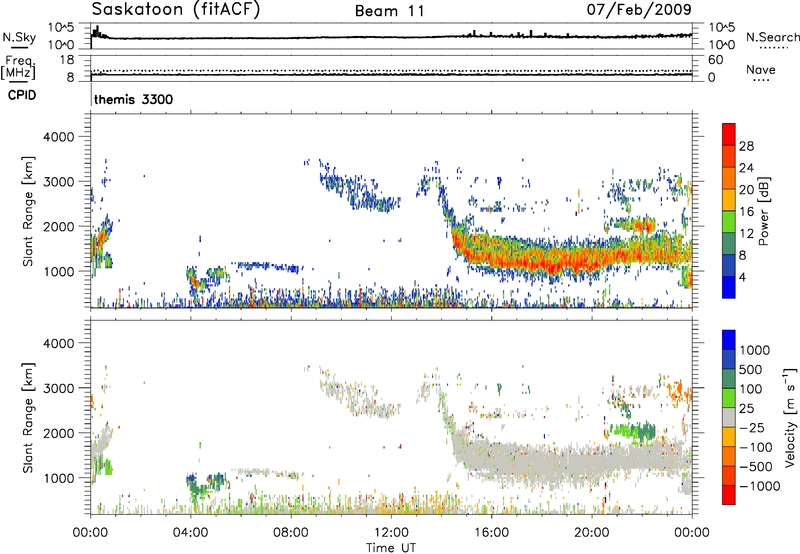The image size is (800, 554).
Task: Click the "60" Nave axis tick
Action: pyautogui.click(x=715, y=60)
